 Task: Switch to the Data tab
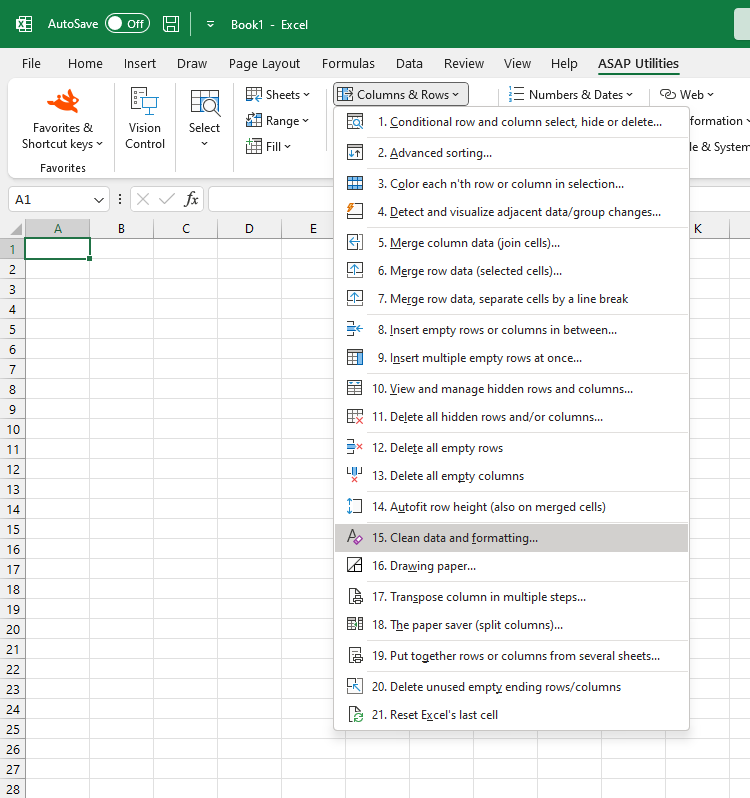tap(409, 64)
